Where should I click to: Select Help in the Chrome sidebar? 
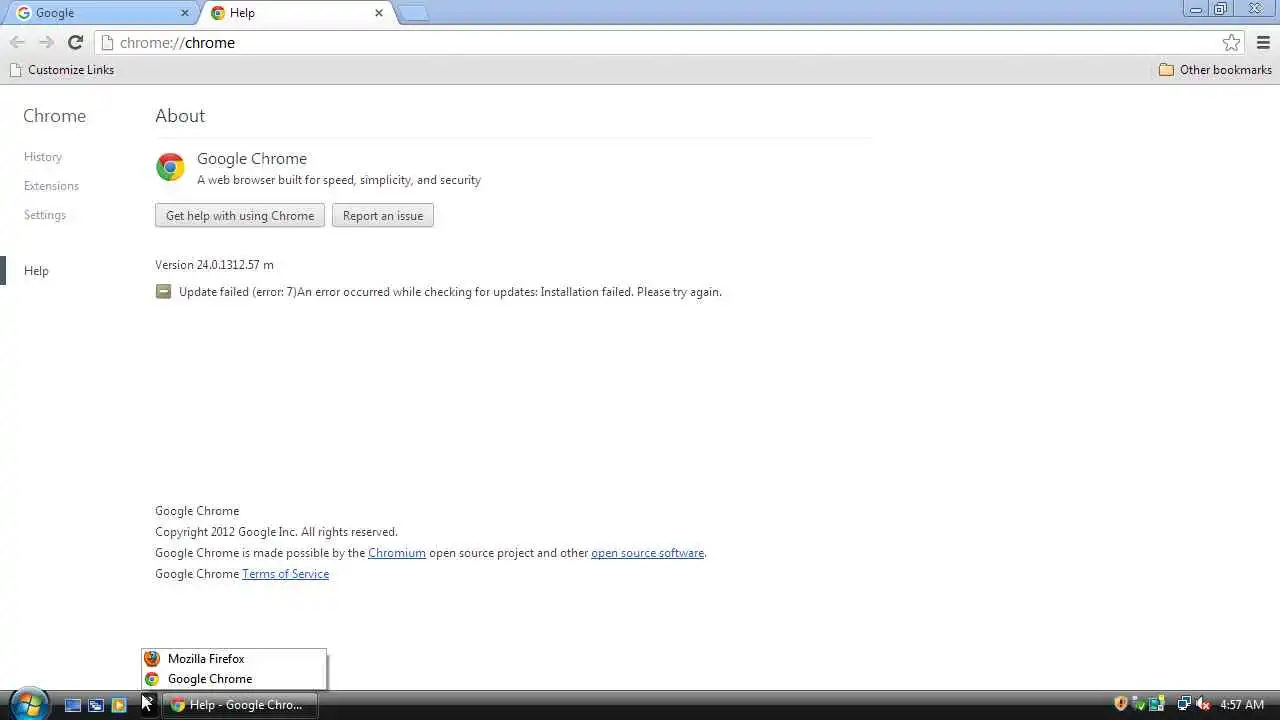[36, 271]
